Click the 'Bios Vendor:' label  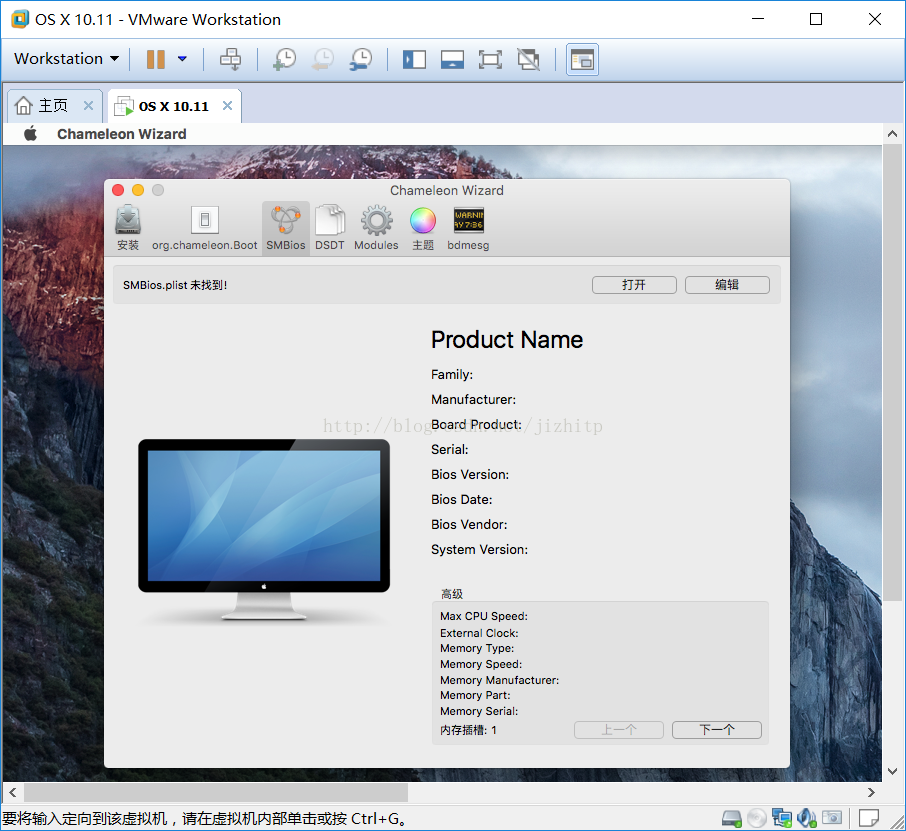(x=469, y=524)
